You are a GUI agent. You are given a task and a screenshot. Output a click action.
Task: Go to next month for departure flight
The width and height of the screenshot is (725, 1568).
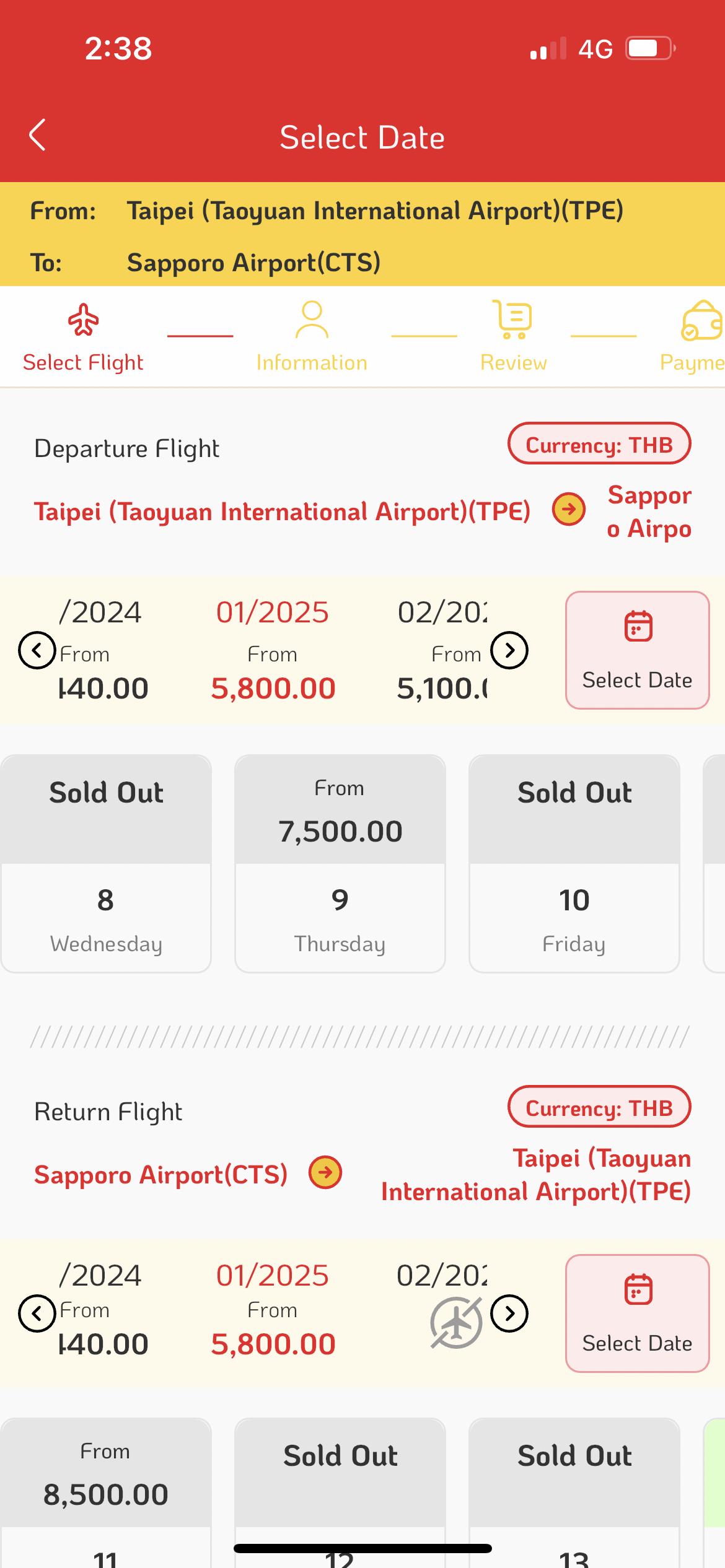coord(509,650)
